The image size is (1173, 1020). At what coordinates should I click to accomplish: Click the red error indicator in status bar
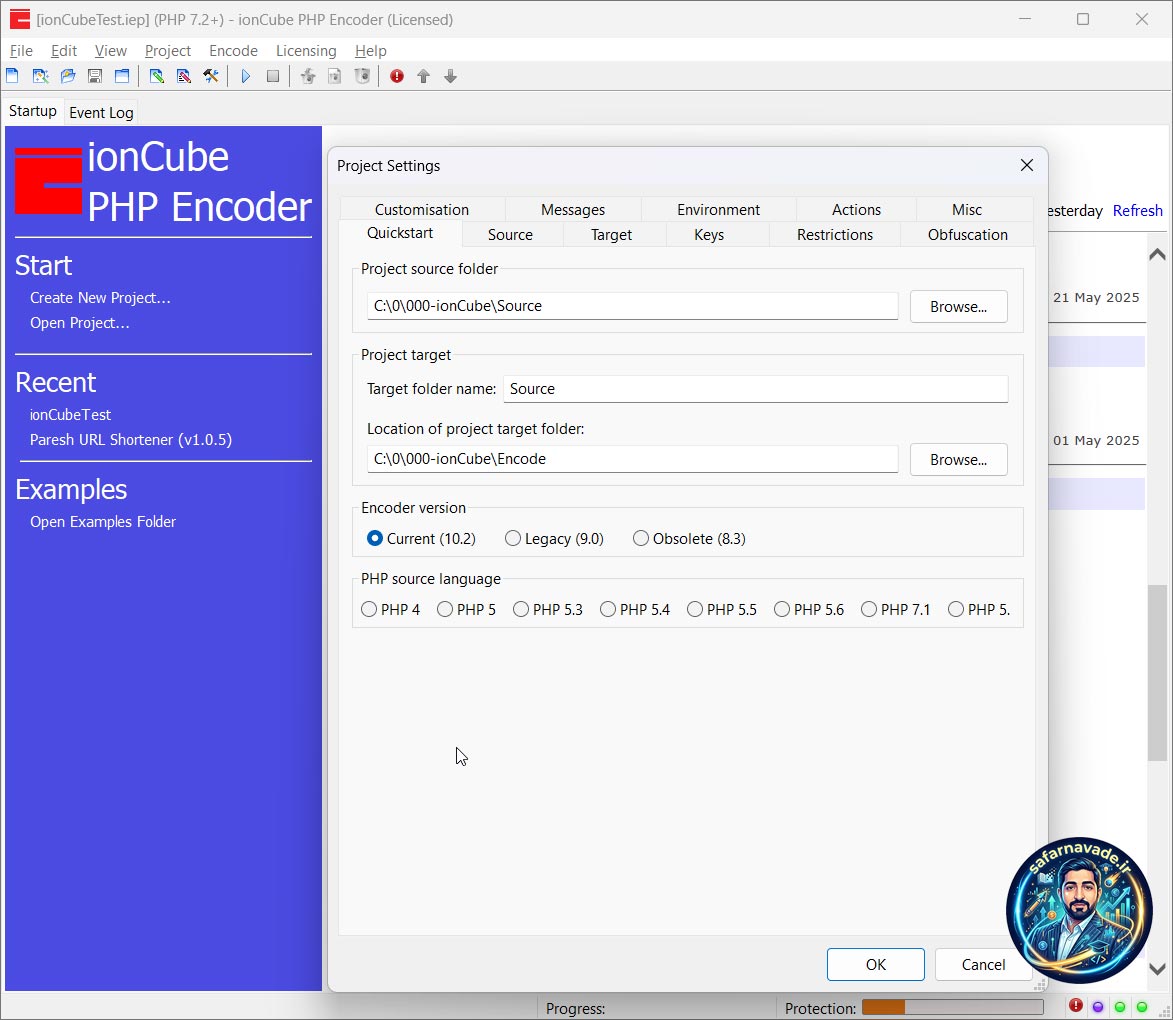pos(1076,1006)
